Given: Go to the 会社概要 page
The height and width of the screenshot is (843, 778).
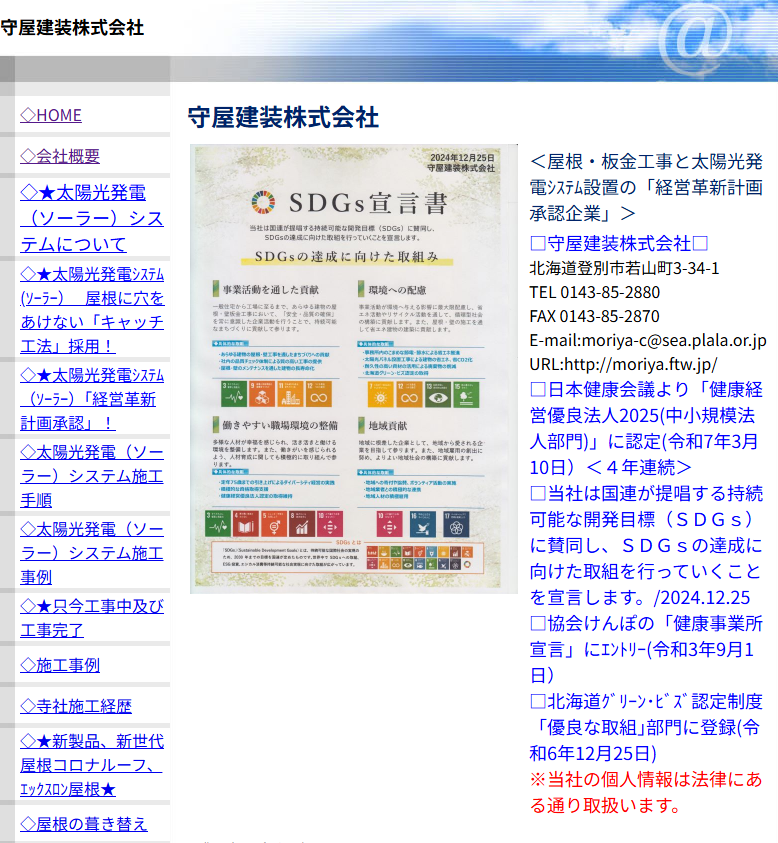Looking at the screenshot, I should [60, 156].
